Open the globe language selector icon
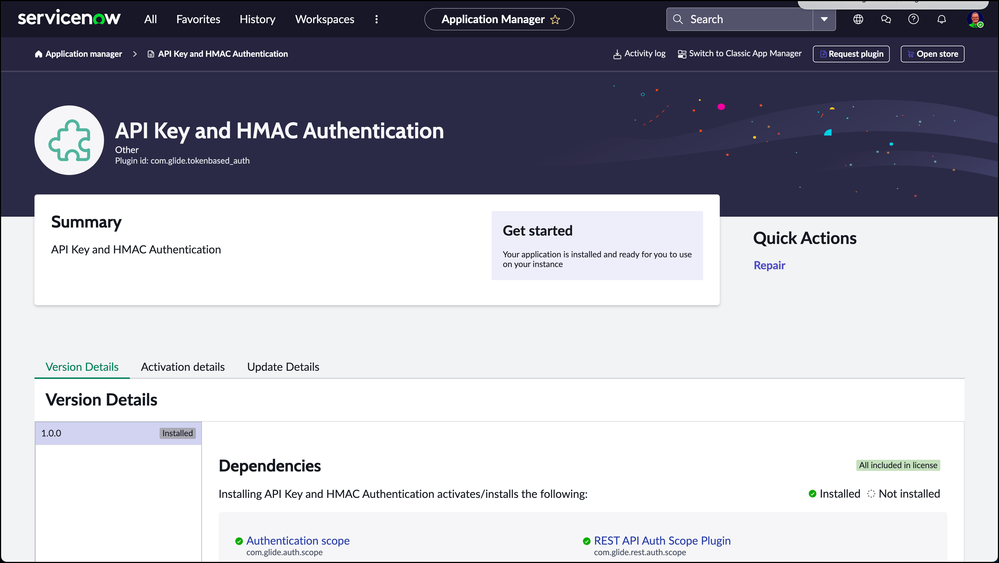The height and width of the screenshot is (563, 999). click(858, 19)
